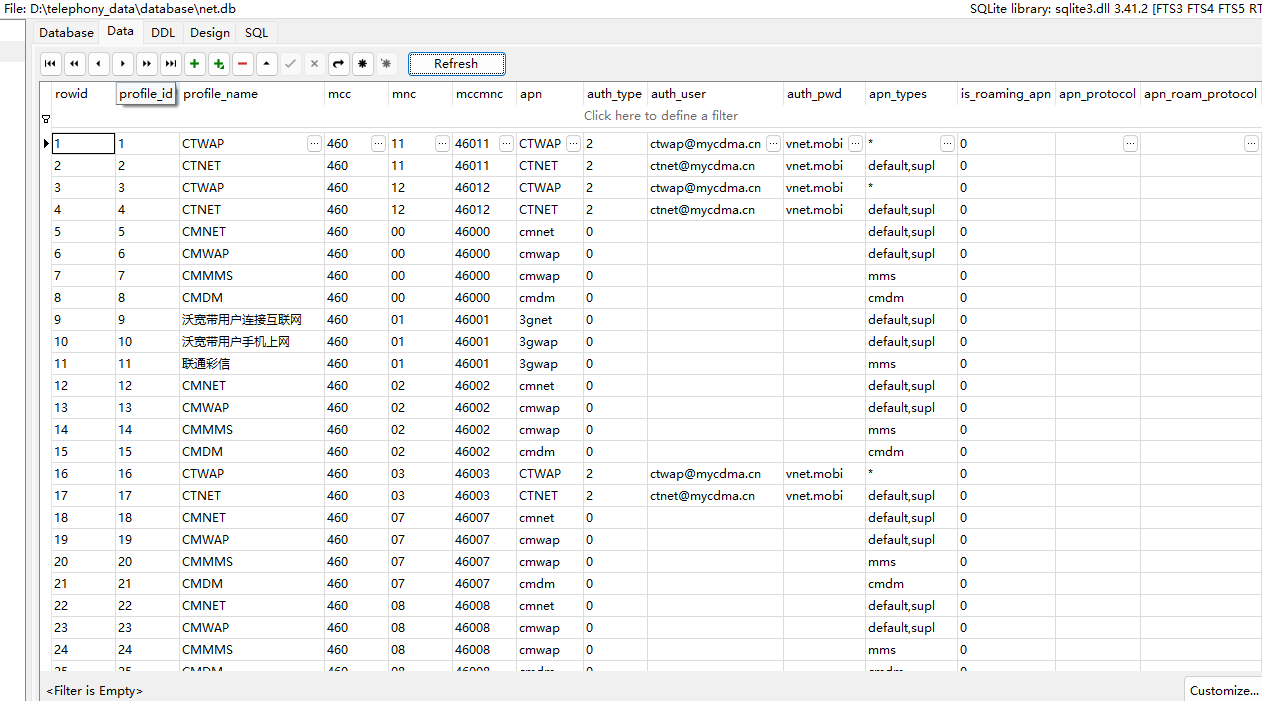
Task: Save a bookmark with the black asterisk
Action: 363,64
